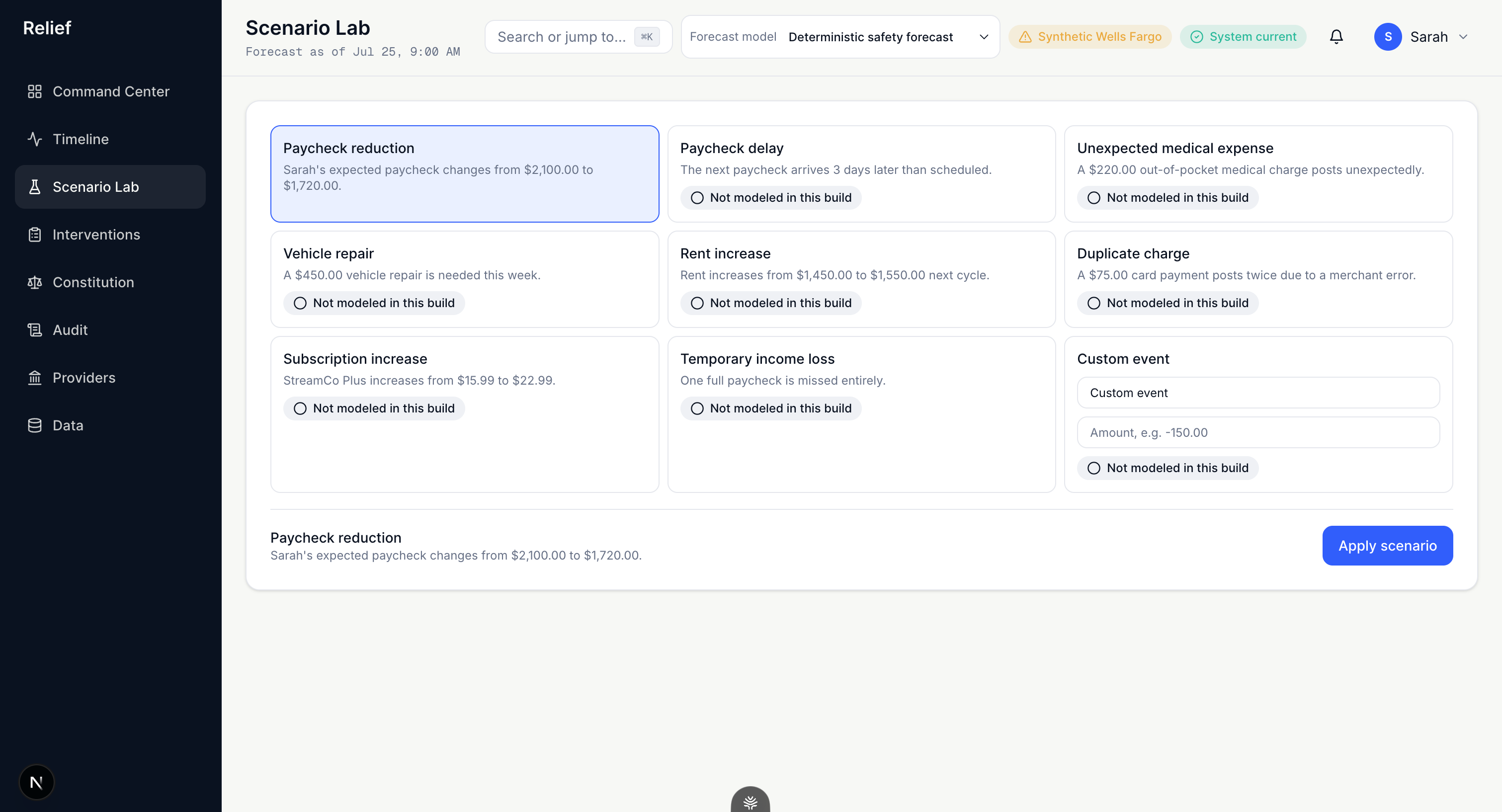Click the Timeline pulse icon

[x=34, y=139]
